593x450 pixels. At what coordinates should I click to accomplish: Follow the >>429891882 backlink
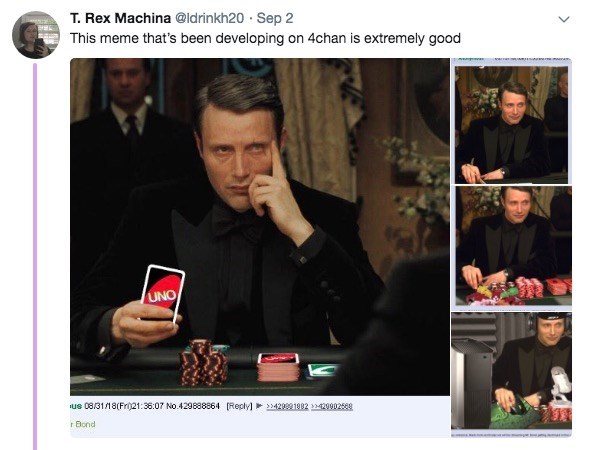pyautogui.click(x=287, y=406)
